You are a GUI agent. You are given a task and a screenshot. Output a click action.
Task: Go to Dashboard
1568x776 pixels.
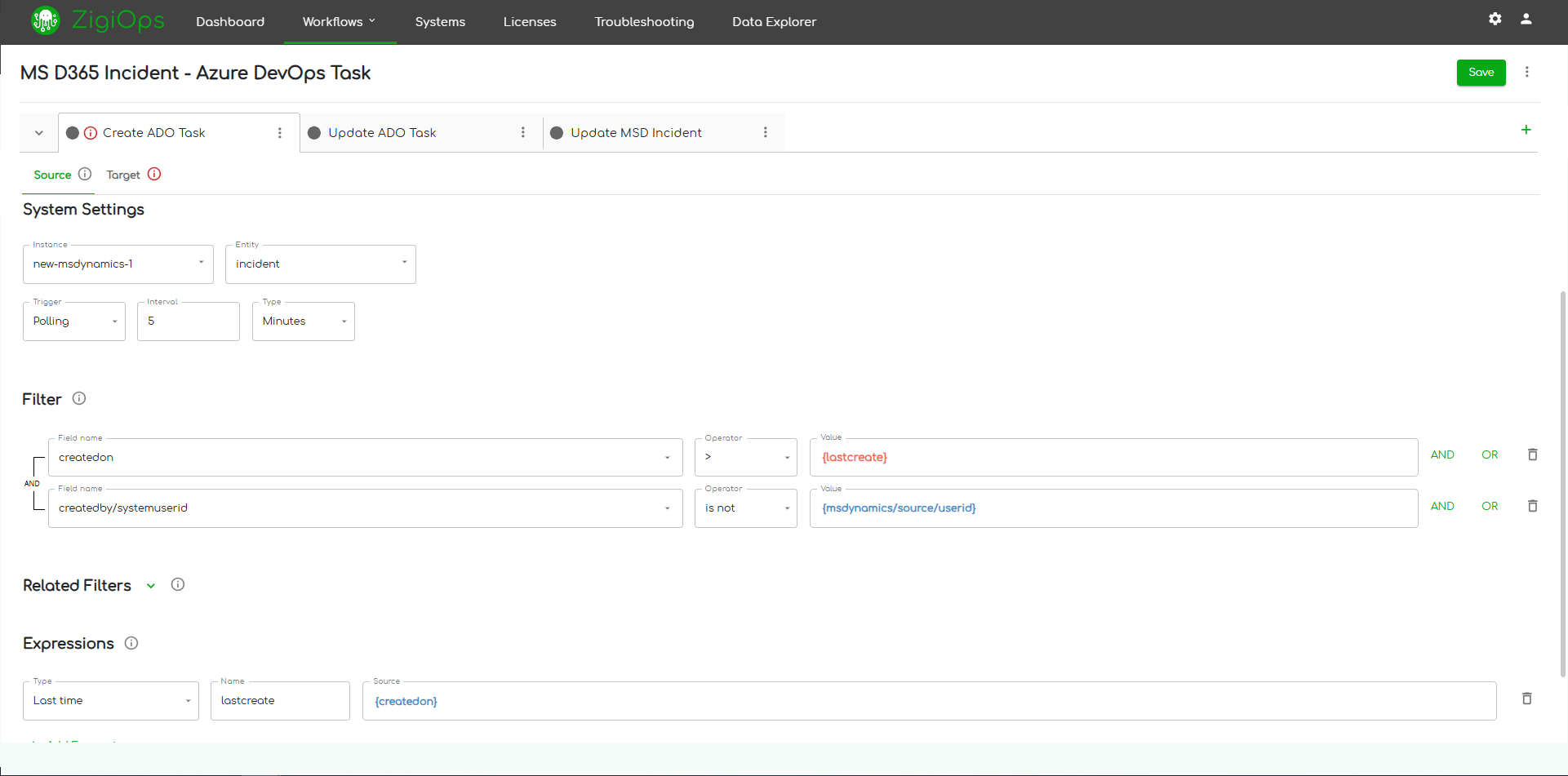click(230, 21)
